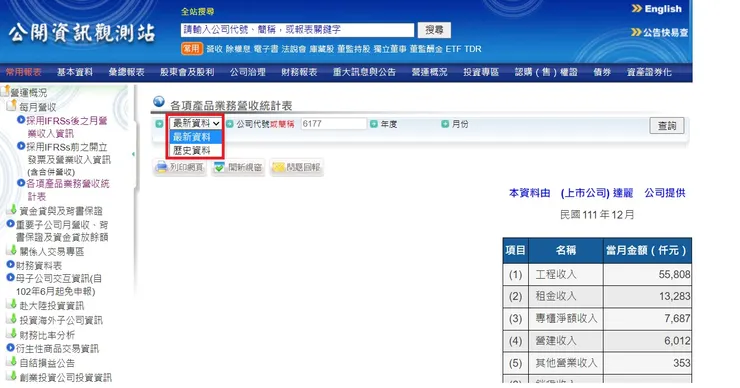
Task: Open the 營運概況 menu in the navigation bar
Action: tap(429, 72)
